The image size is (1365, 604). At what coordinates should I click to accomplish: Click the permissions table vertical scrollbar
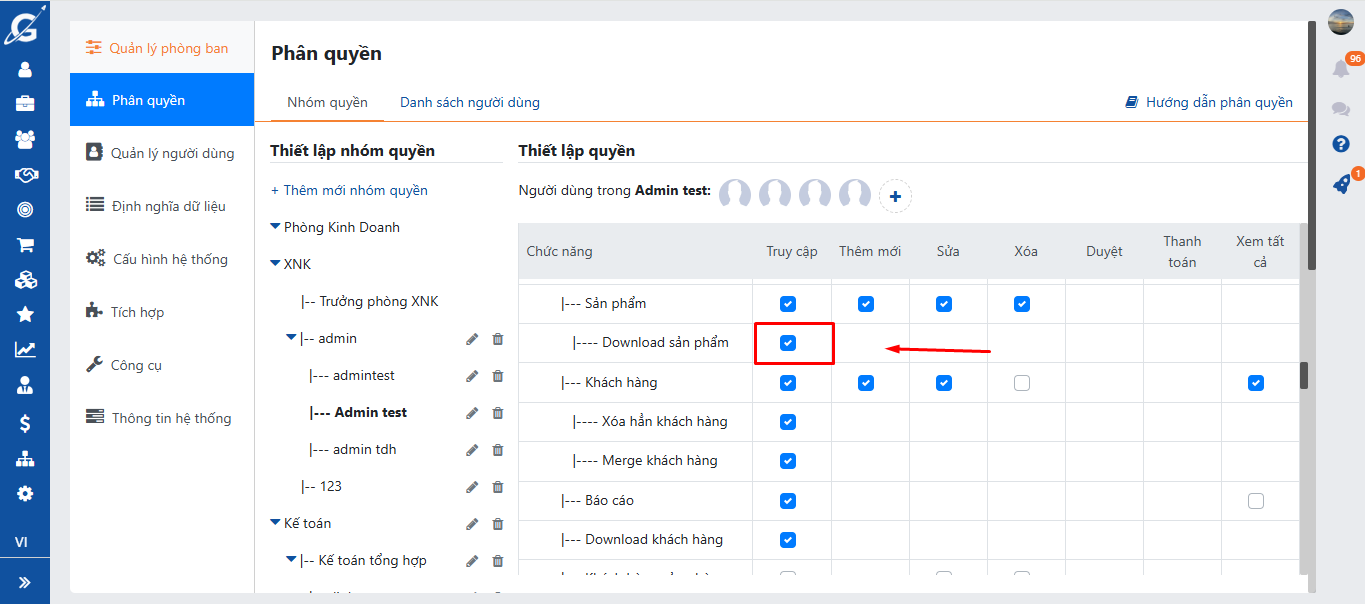point(1303,375)
